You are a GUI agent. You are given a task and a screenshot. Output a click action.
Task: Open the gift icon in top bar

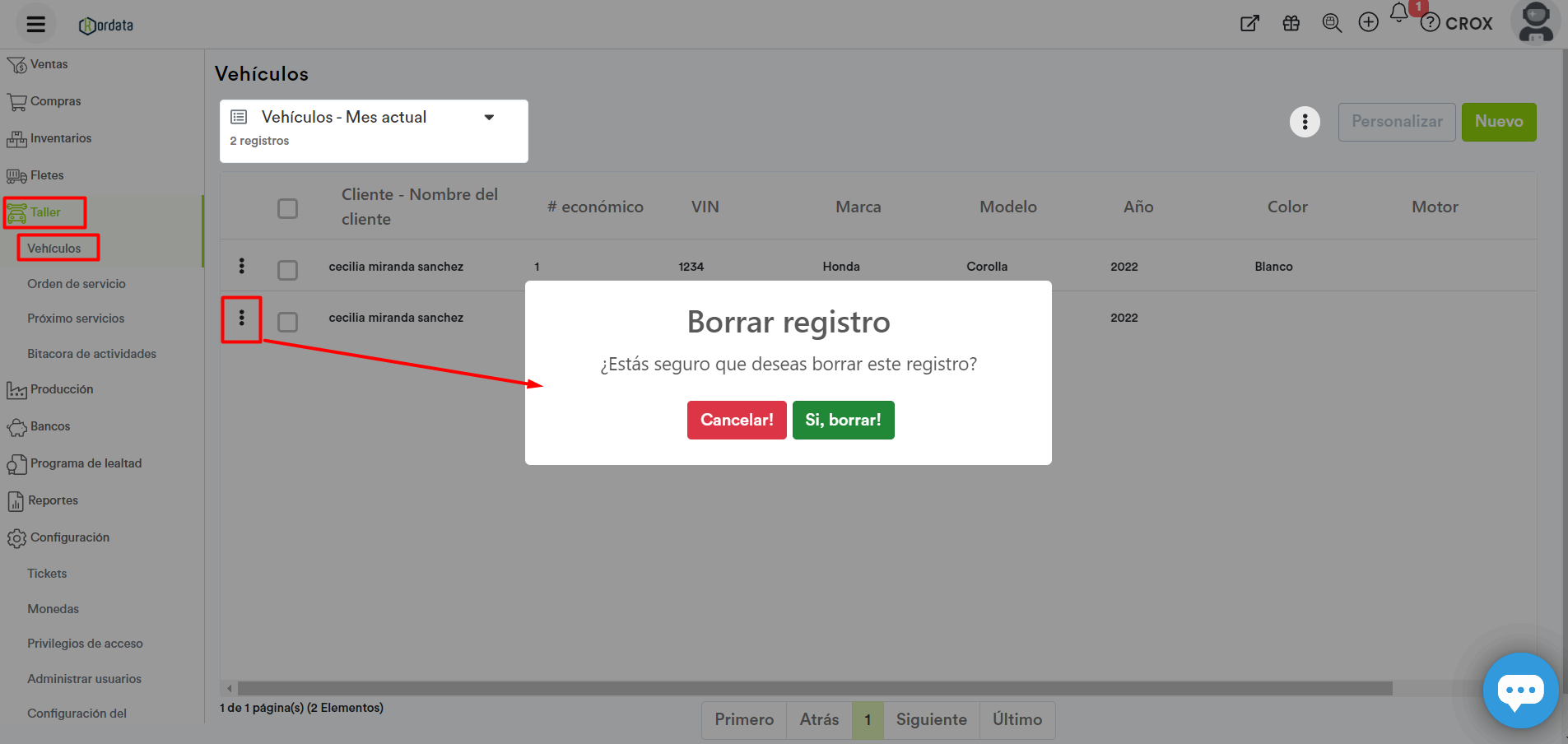1291,24
